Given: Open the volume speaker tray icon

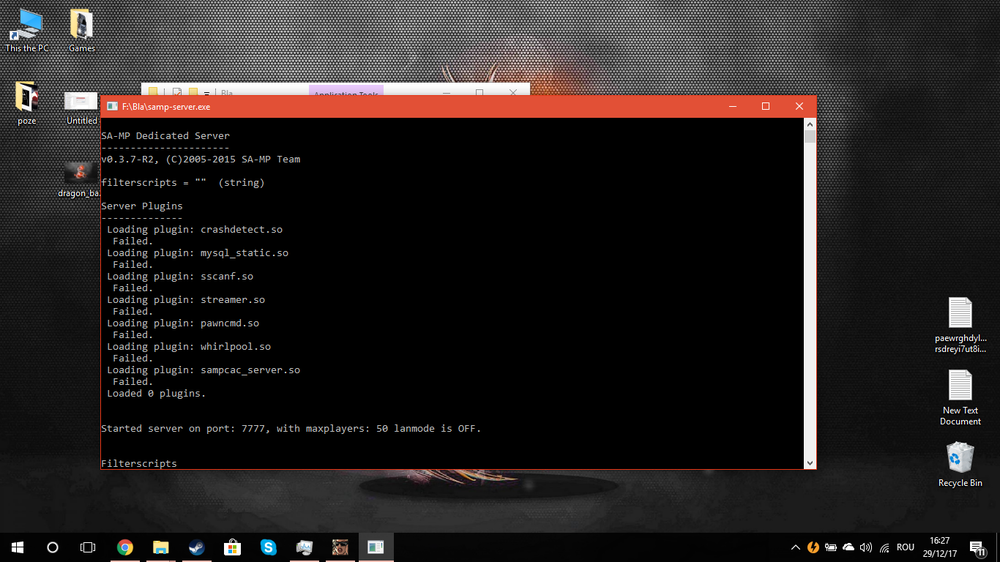Looking at the screenshot, I should tap(865, 547).
